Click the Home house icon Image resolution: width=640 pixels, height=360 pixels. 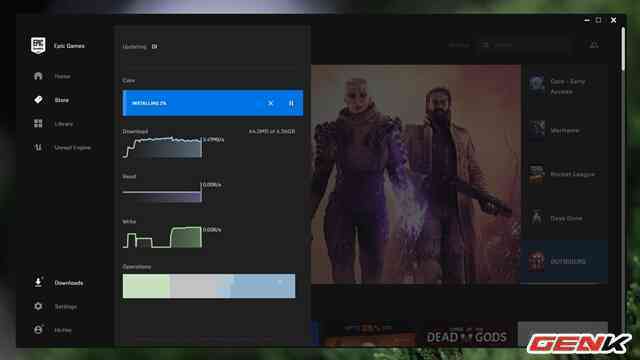pyautogui.click(x=38, y=76)
